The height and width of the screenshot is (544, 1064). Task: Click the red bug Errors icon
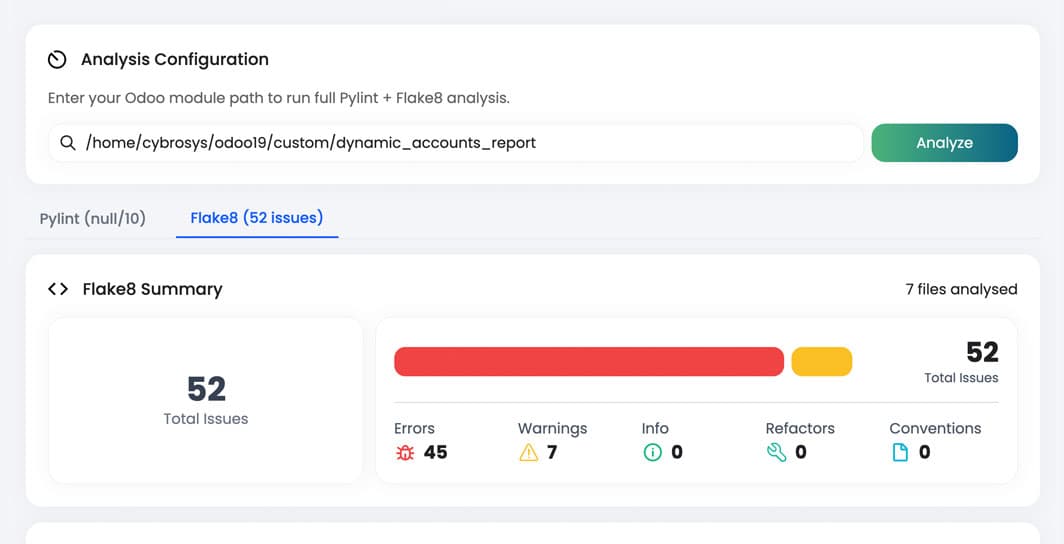(x=405, y=453)
